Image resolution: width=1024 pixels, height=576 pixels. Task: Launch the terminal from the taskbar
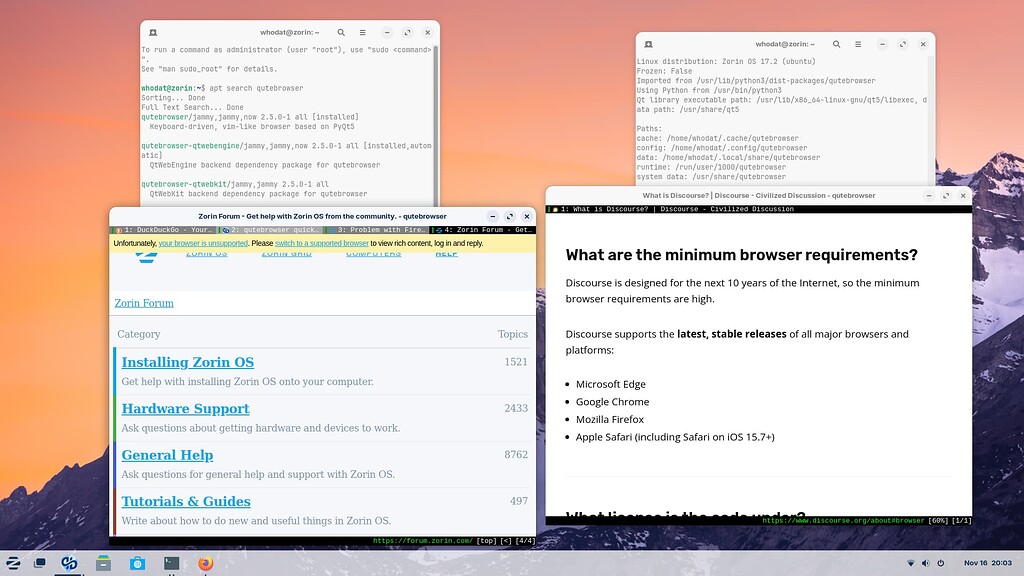click(171, 563)
